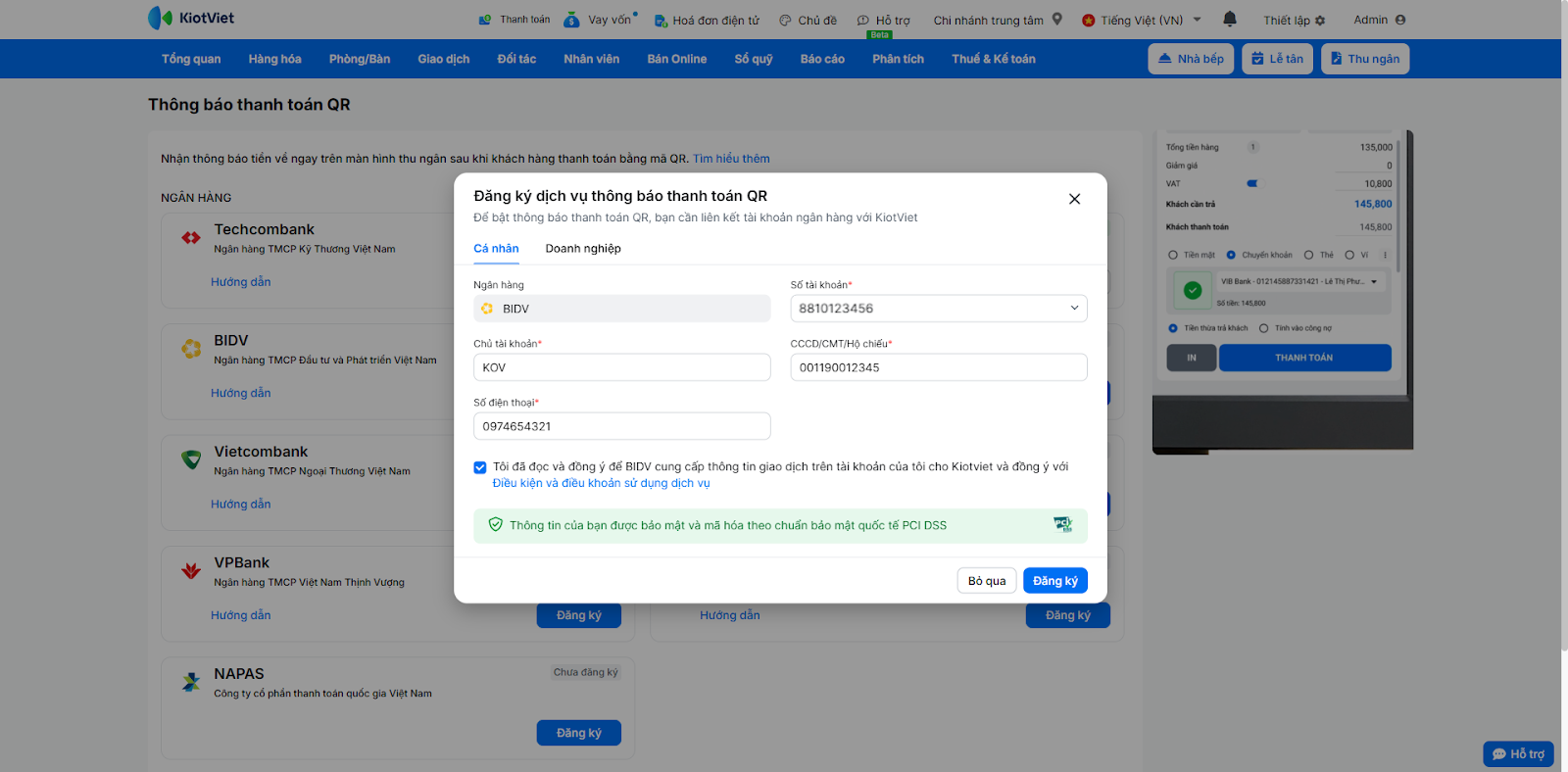Viewport: 1568px width, 772px height.
Task: Expand the VIB Bank account selector
Action: (1374, 282)
